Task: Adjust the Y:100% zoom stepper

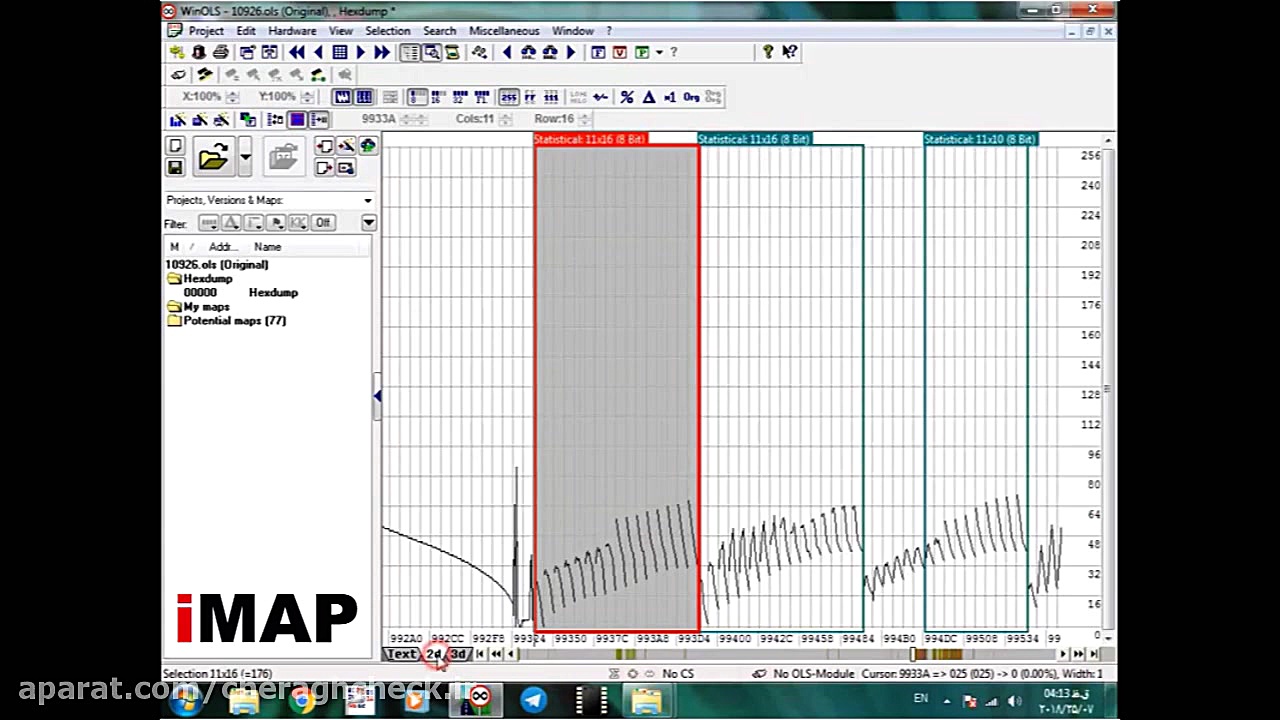Action: point(308,97)
